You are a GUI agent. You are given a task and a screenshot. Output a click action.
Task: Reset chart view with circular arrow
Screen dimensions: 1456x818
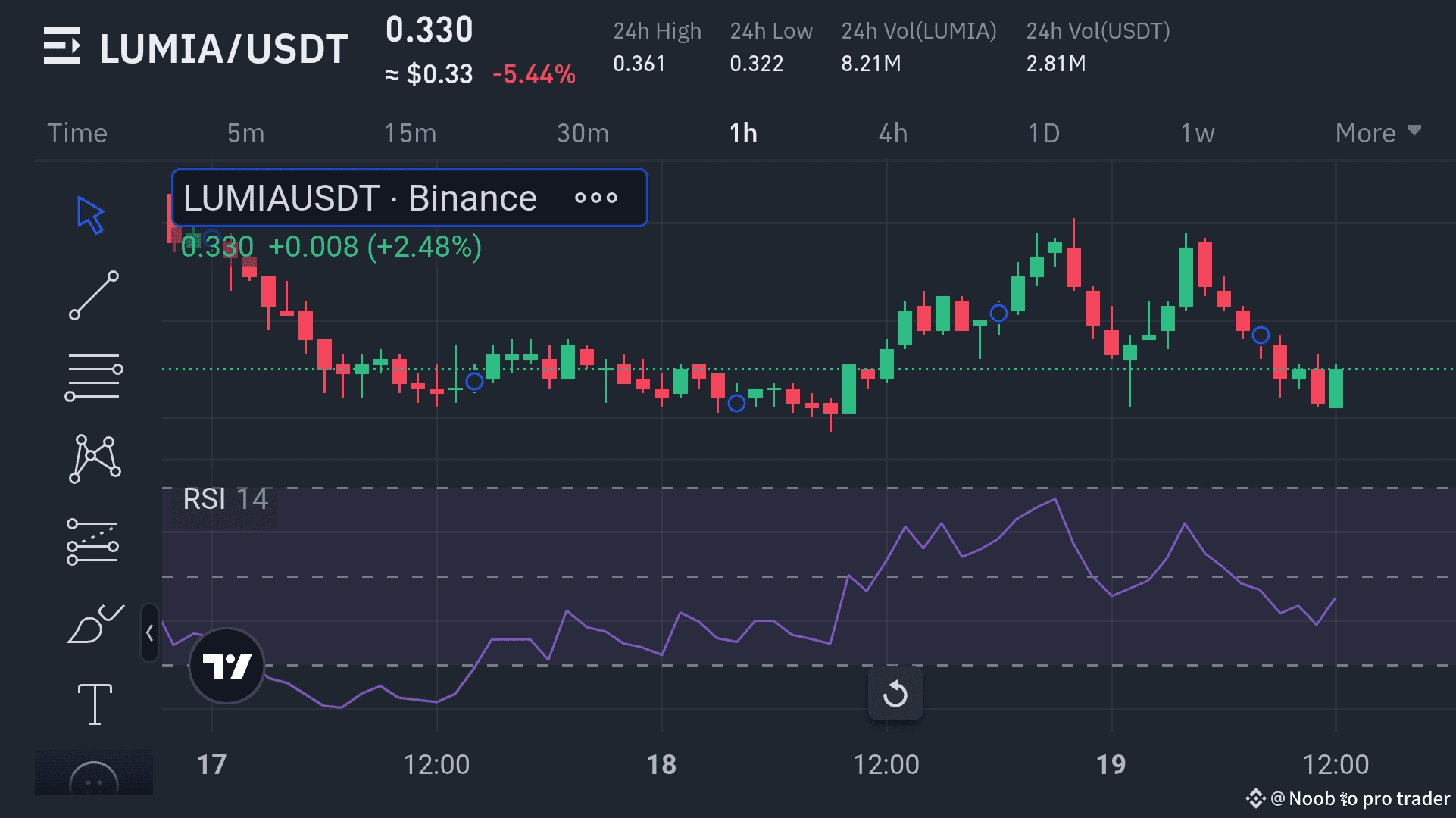(895, 693)
